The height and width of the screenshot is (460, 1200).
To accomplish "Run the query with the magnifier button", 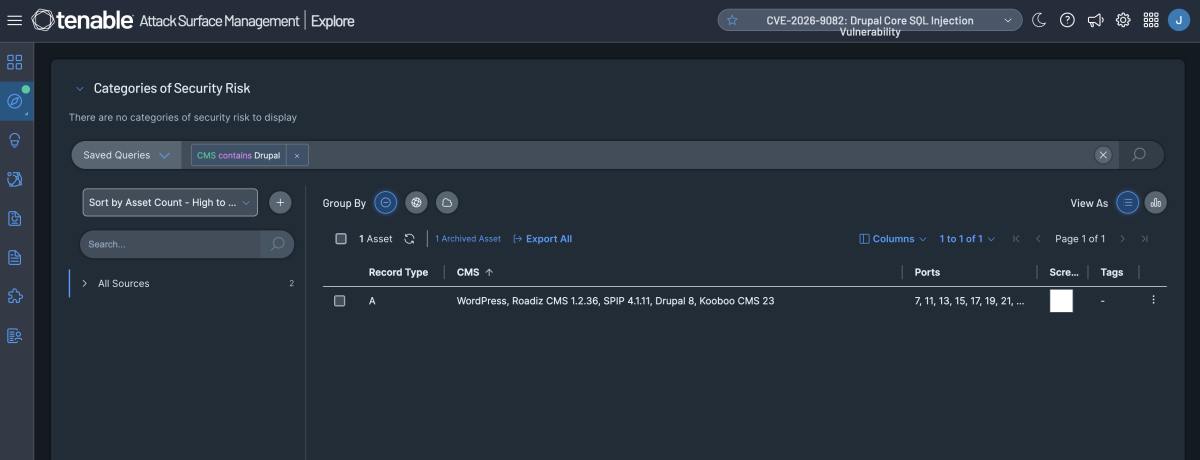I will point(1138,155).
